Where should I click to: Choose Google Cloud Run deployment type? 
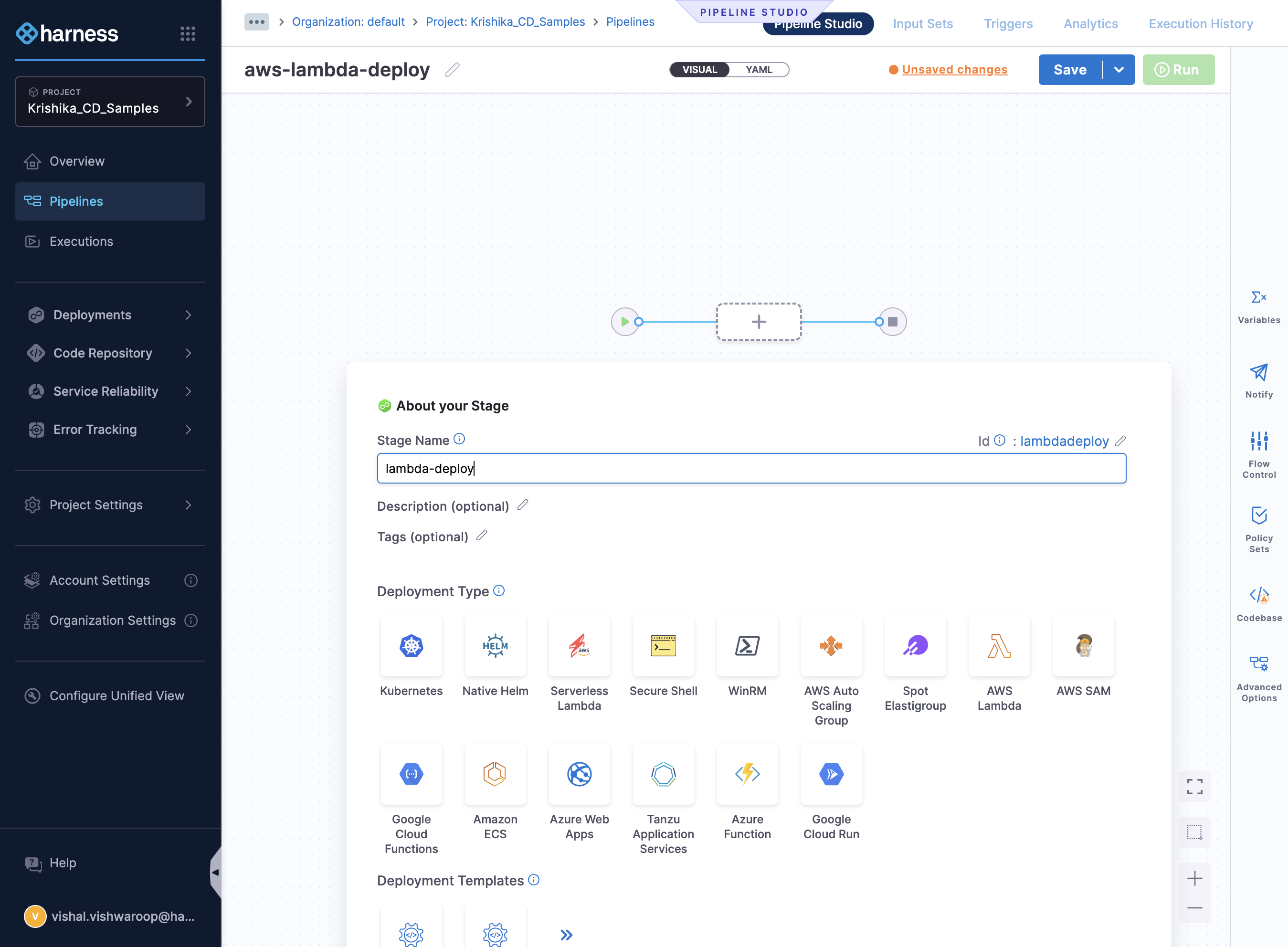point(831,775)
